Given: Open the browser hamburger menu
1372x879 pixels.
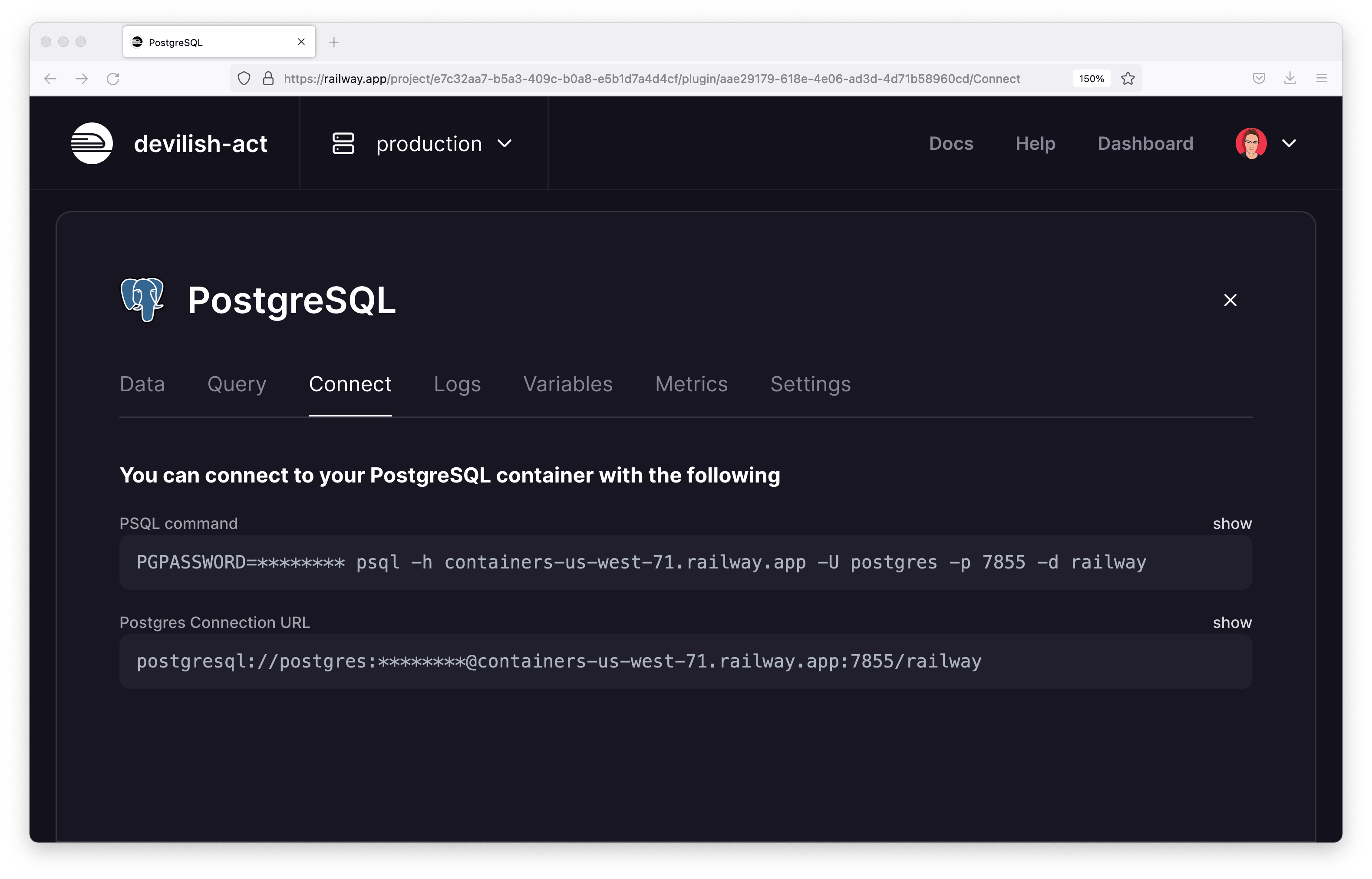Looking at the screenshot, I should (1321, 79).
